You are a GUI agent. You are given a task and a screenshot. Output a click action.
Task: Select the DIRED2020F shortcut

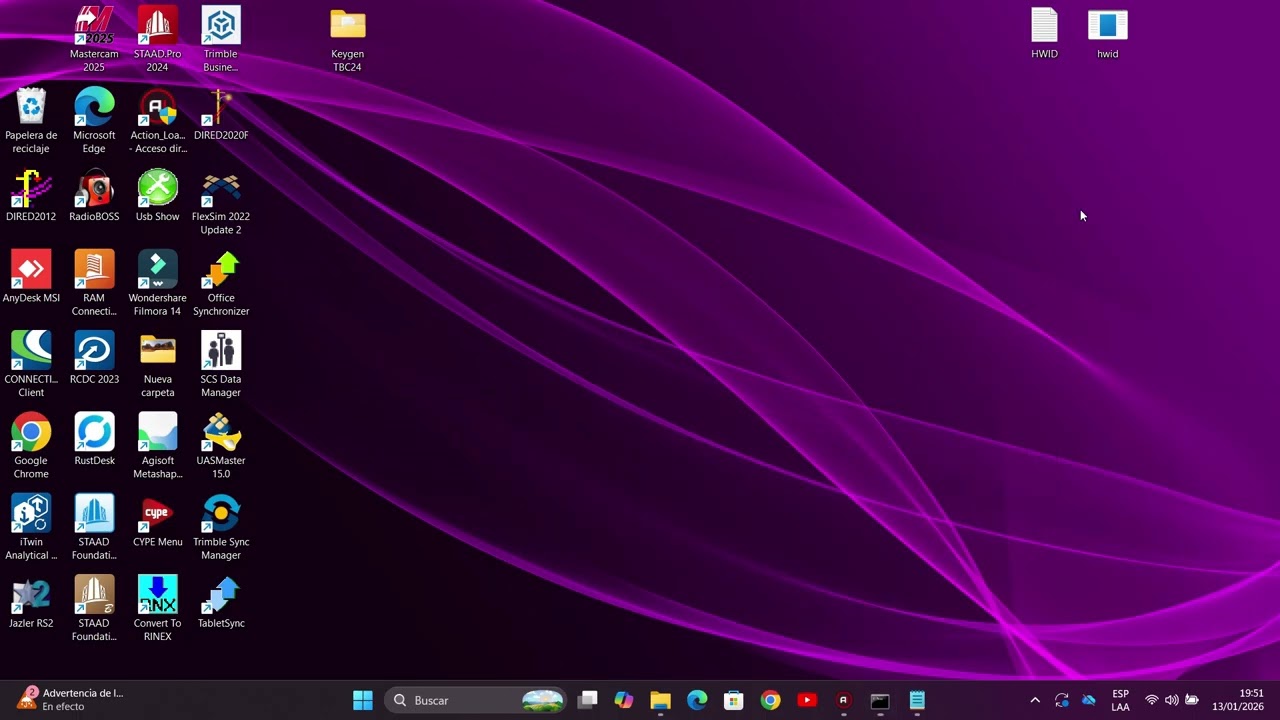coord(221,115)
